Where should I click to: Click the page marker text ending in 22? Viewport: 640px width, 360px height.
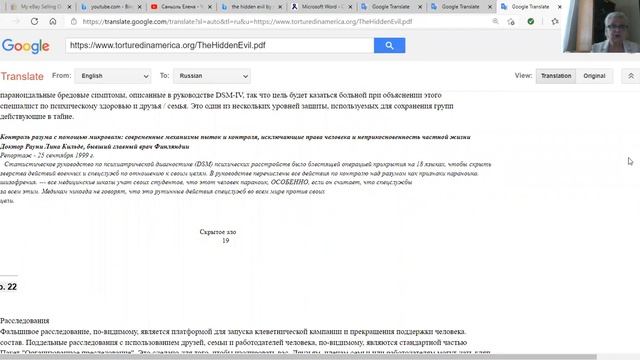9,287
